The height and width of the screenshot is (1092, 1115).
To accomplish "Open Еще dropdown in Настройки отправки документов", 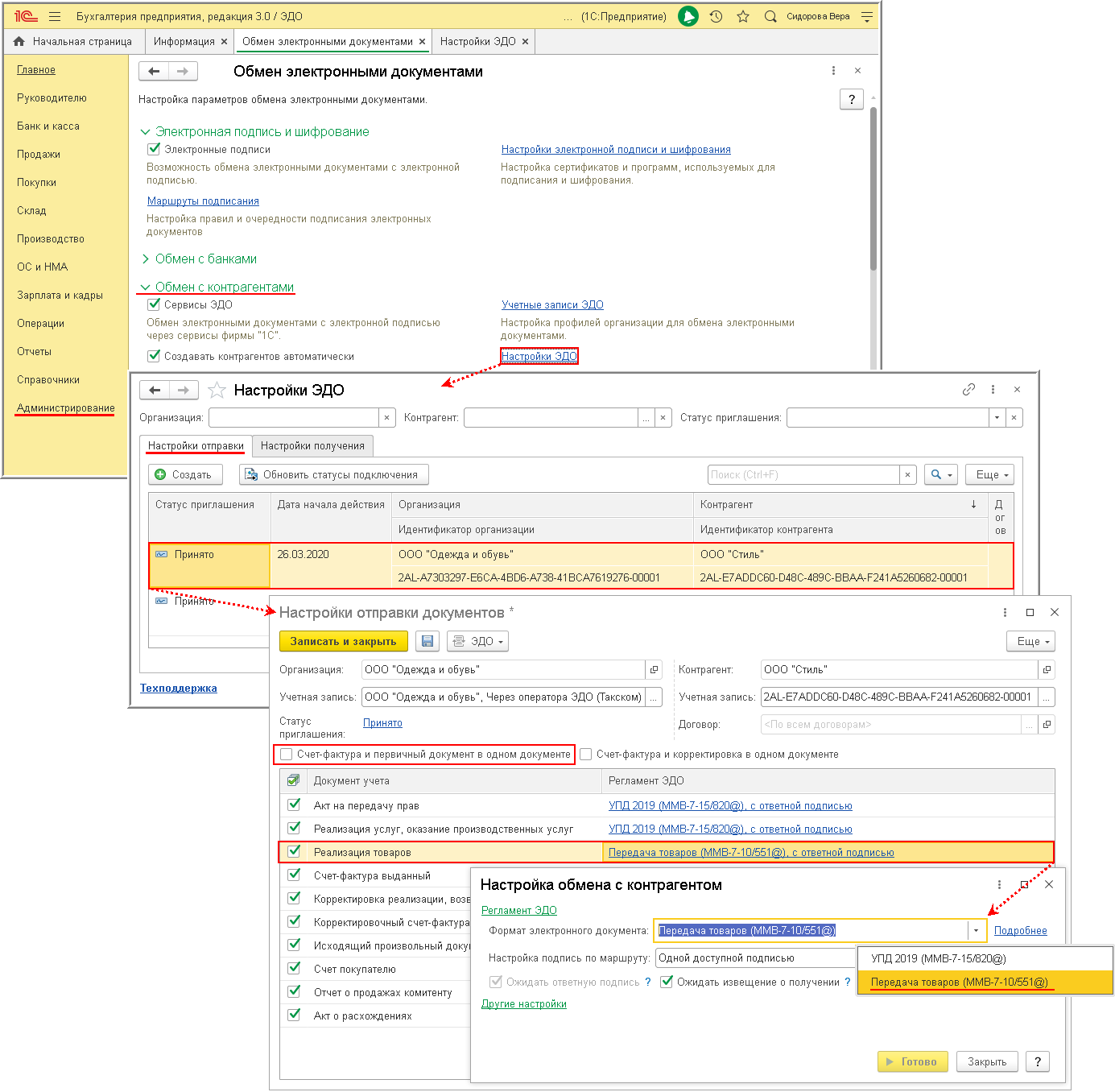I will coord(1031,642).
